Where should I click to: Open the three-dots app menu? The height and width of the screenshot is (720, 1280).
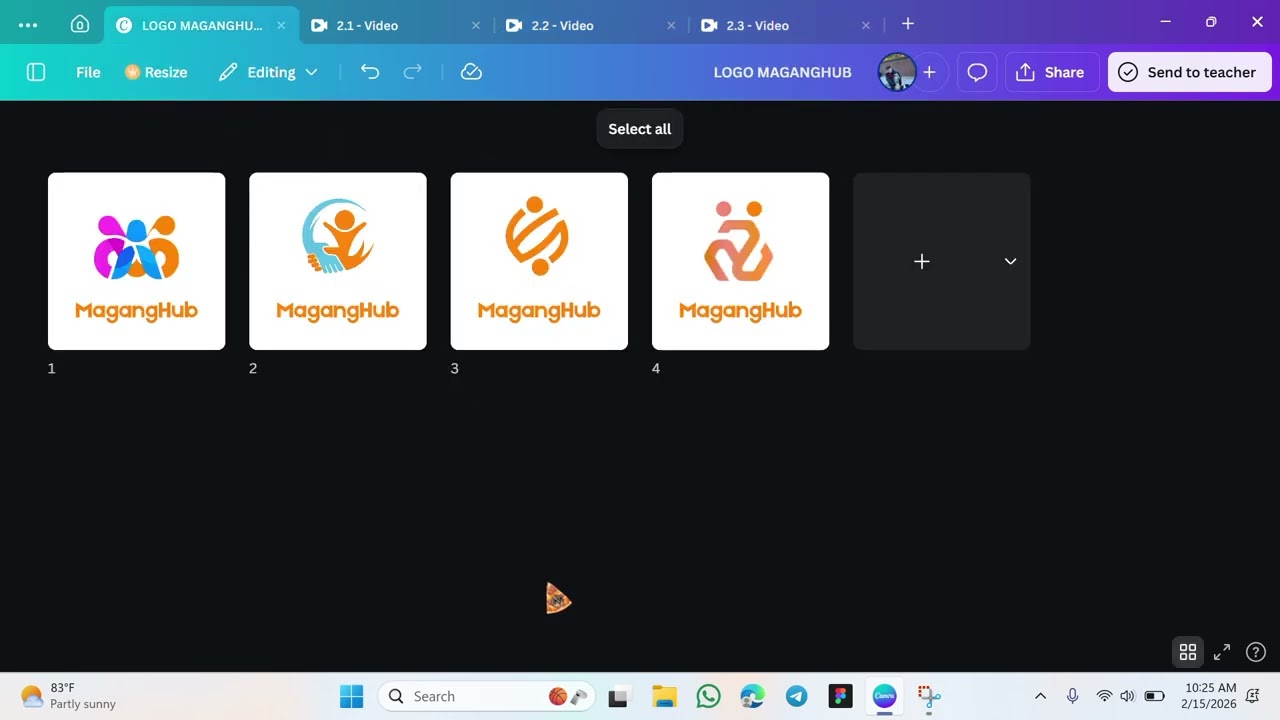coord(28,25)
